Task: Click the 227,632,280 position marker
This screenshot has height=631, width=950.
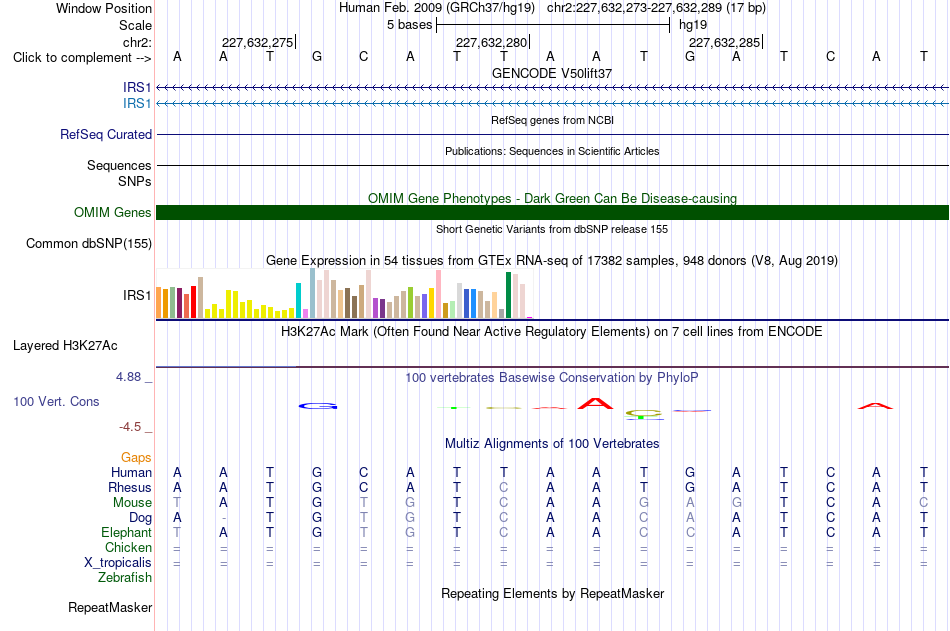Action: [x=492, y=42]
